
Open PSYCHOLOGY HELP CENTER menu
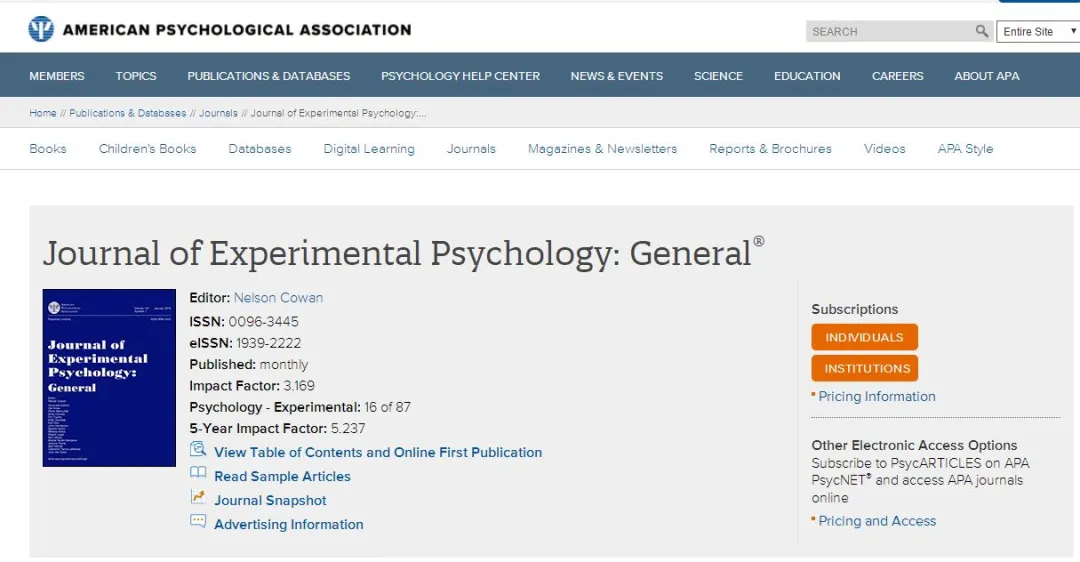[460, 76]
